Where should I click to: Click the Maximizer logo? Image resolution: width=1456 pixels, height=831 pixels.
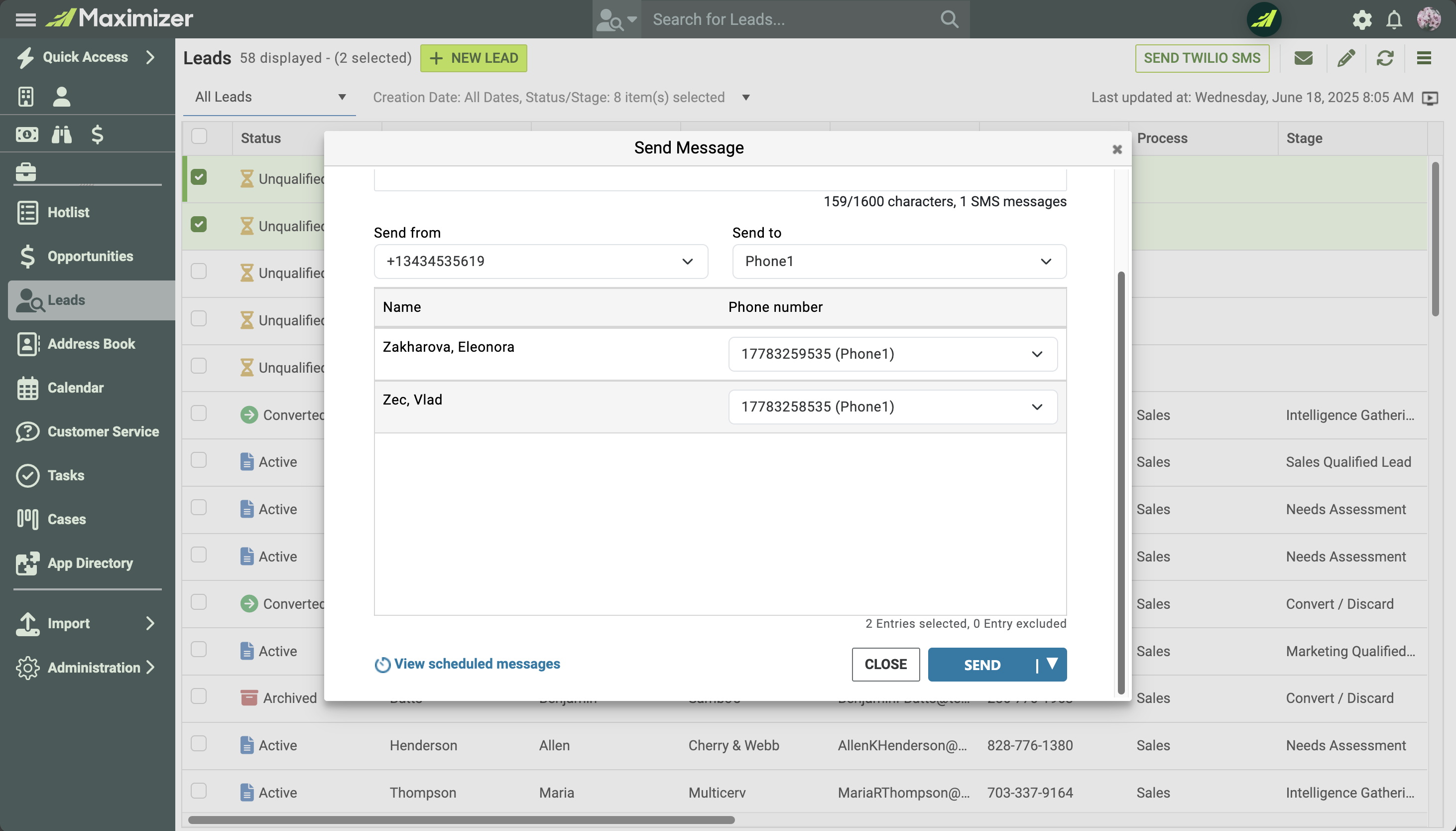click(119, 18)
